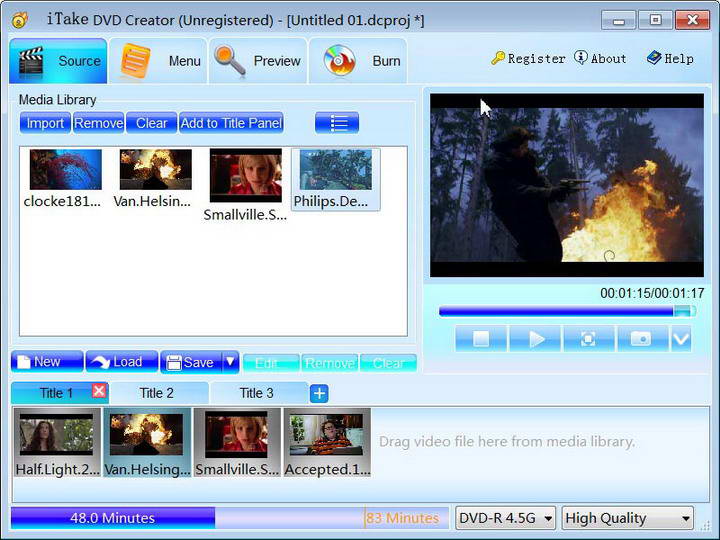Go to the Preview tab
This screenshot has height=540, width=720.
click(258, 61)
